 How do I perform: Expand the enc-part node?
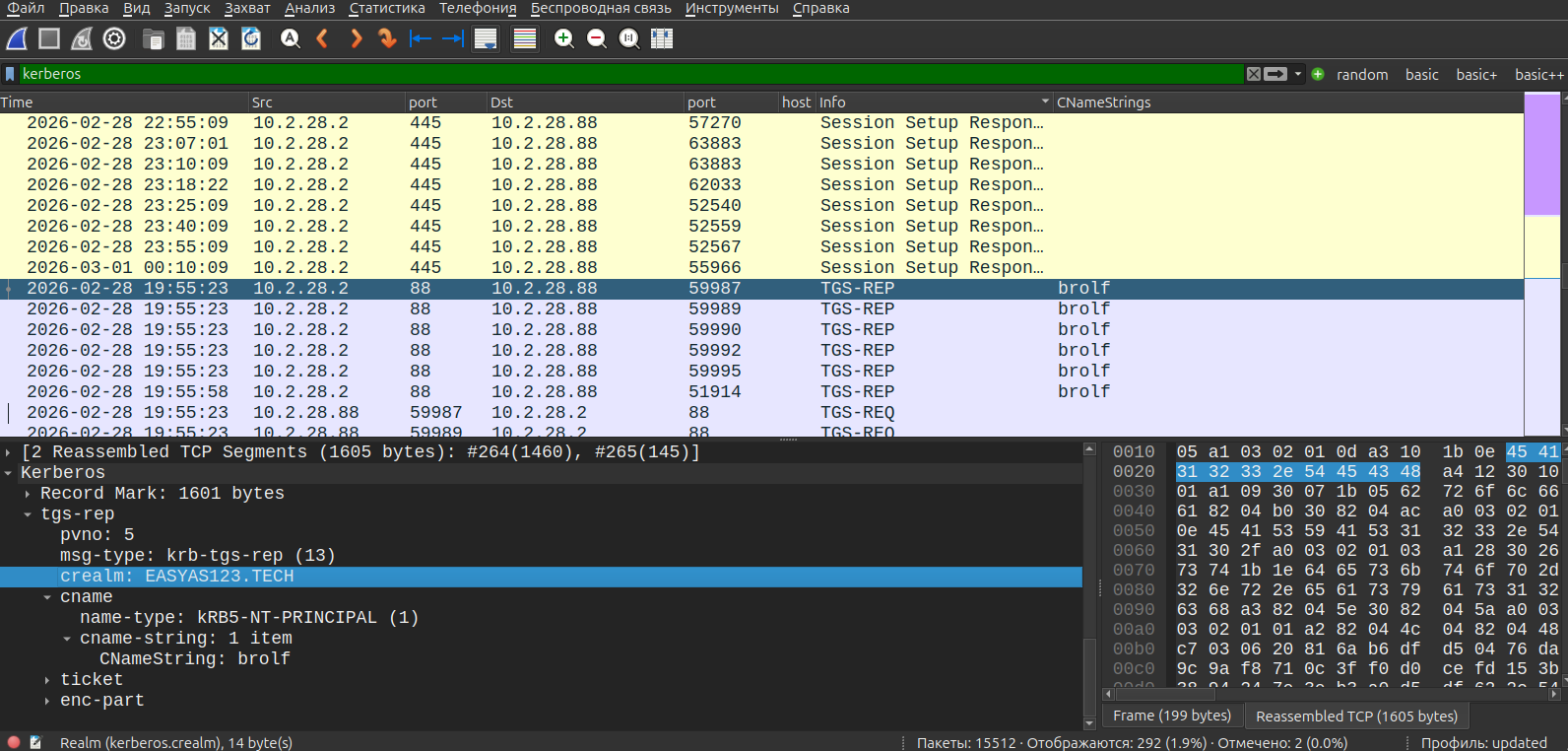coord(47,701)
